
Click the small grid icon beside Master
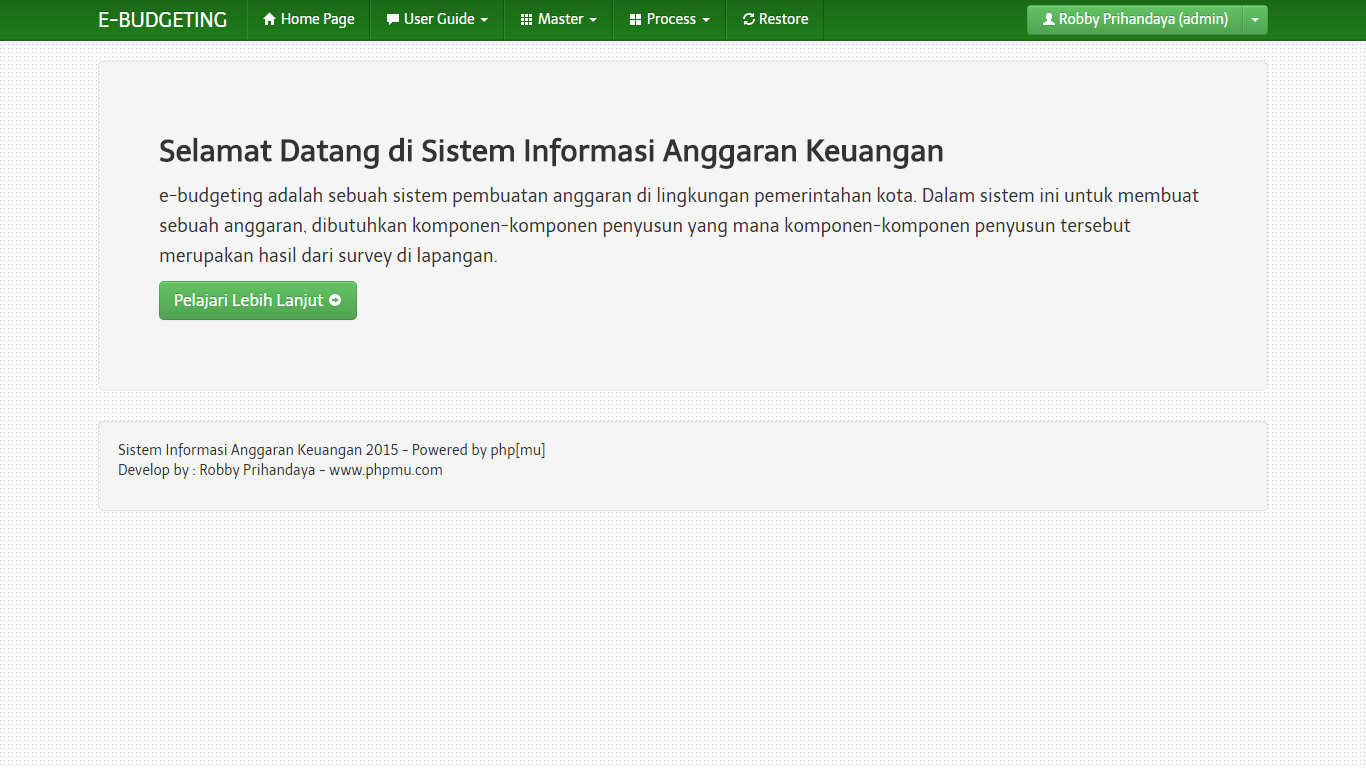click(x=527, y=20)
